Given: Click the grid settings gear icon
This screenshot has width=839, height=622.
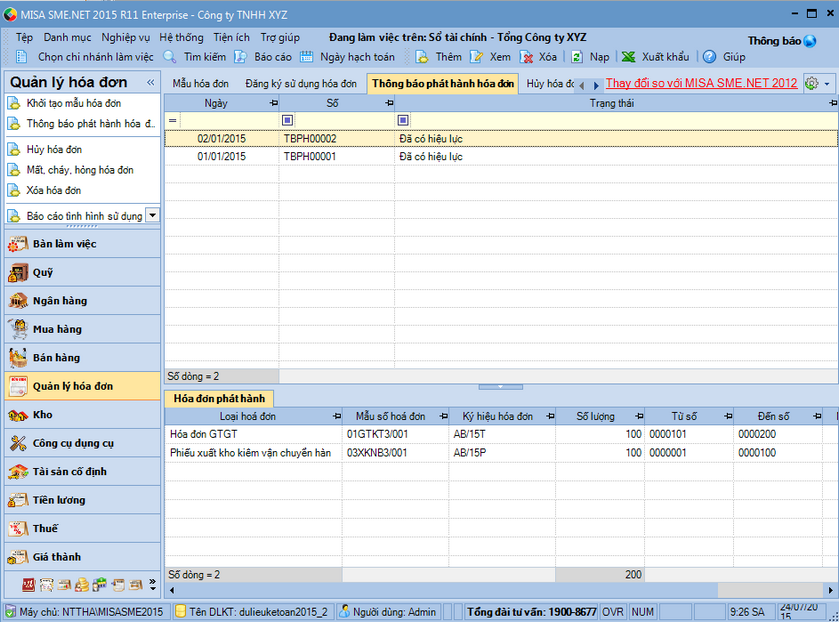Looking at the screenshot, I should 812,84.
